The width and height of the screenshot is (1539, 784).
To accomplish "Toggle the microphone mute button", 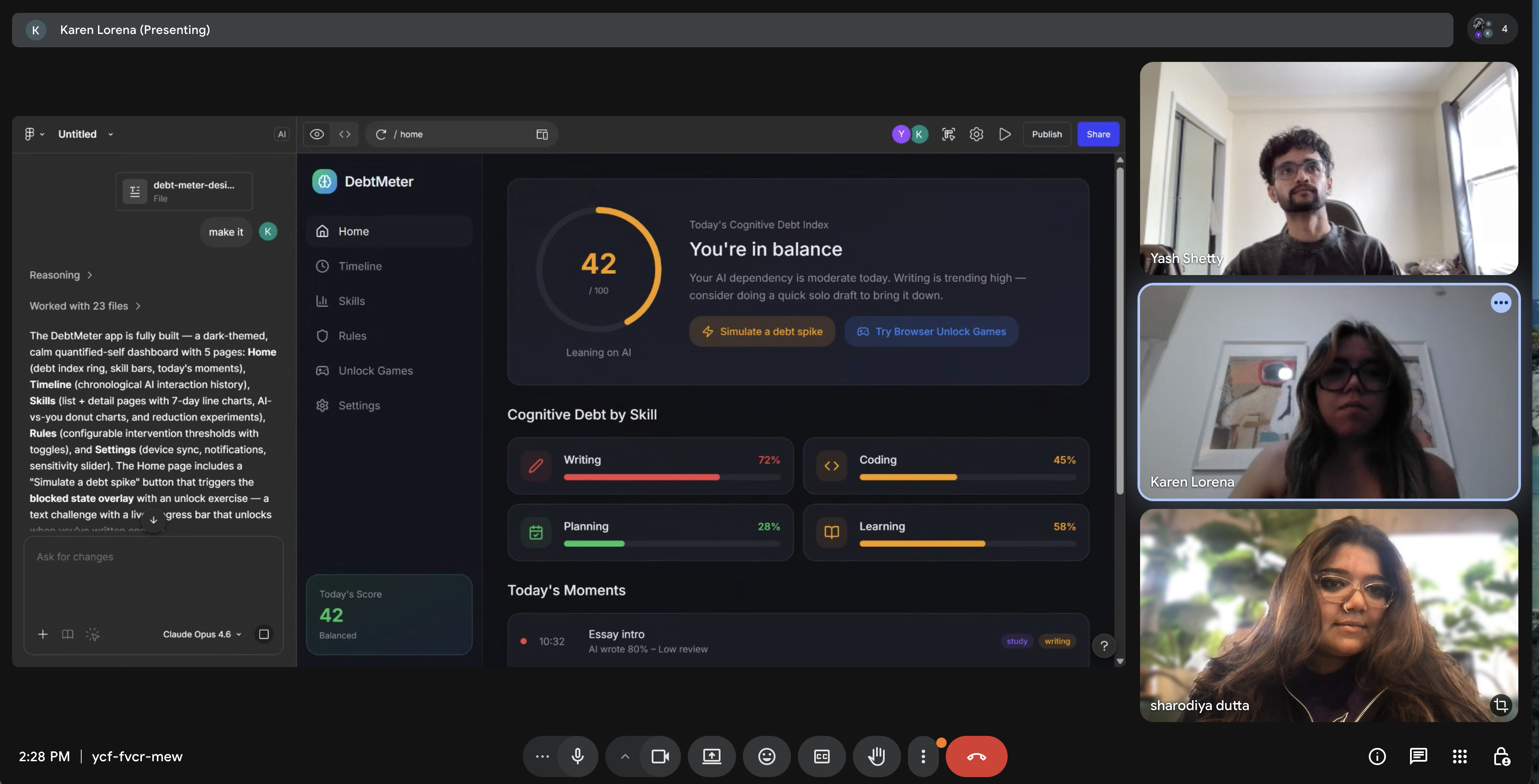I will pyautogui.click(x=577, y=756).
